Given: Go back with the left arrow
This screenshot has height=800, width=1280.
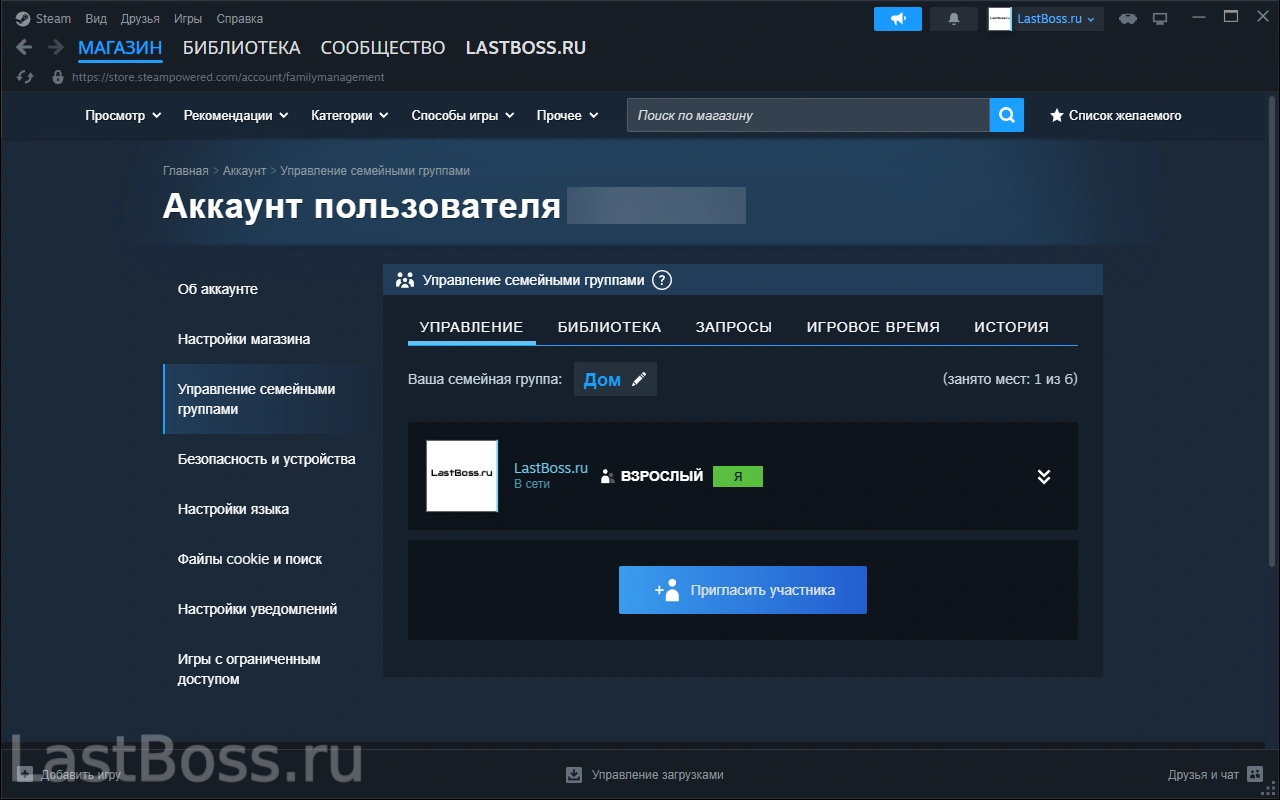Looking at the screenshot, I should (25, 48).
